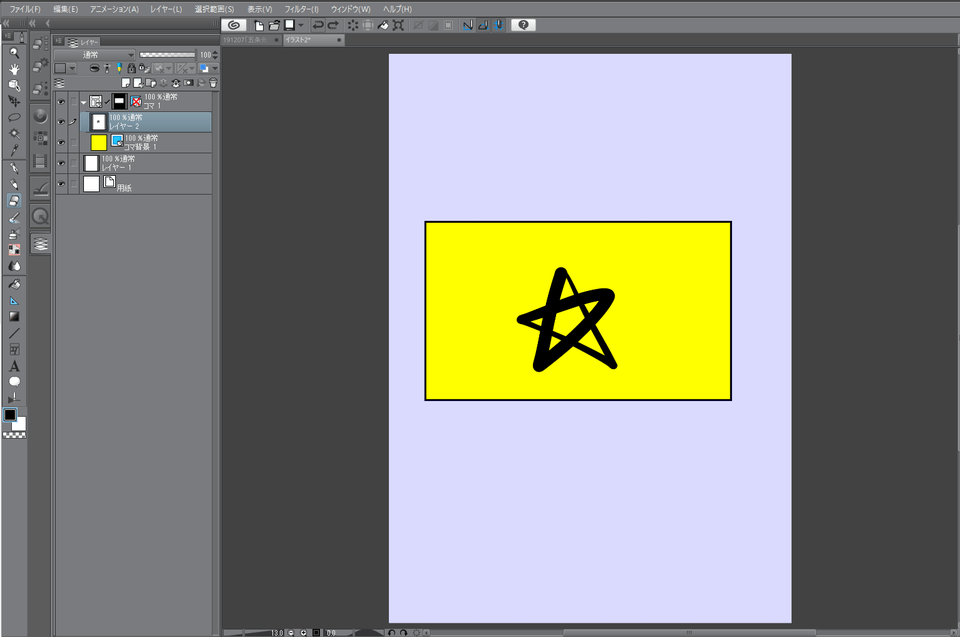Select the Lasso selection tool
The image size is (960, 637).
14,117
